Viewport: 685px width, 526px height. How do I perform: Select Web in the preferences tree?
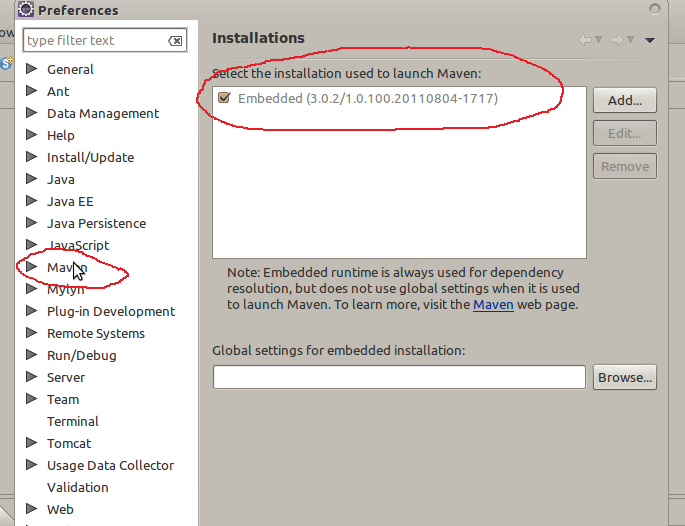point(60,509)
